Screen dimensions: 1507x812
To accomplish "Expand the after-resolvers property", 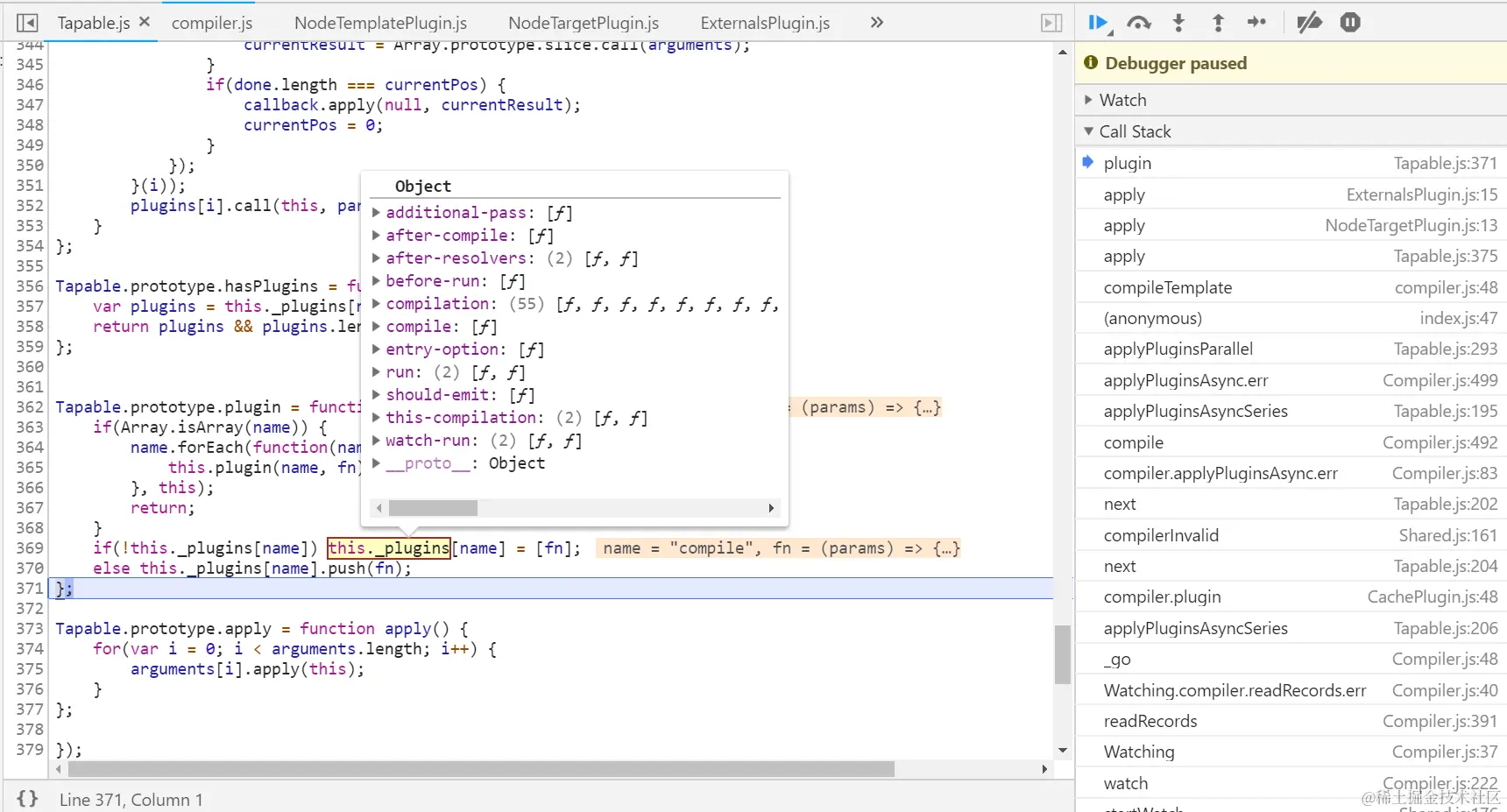I will 376,258.
